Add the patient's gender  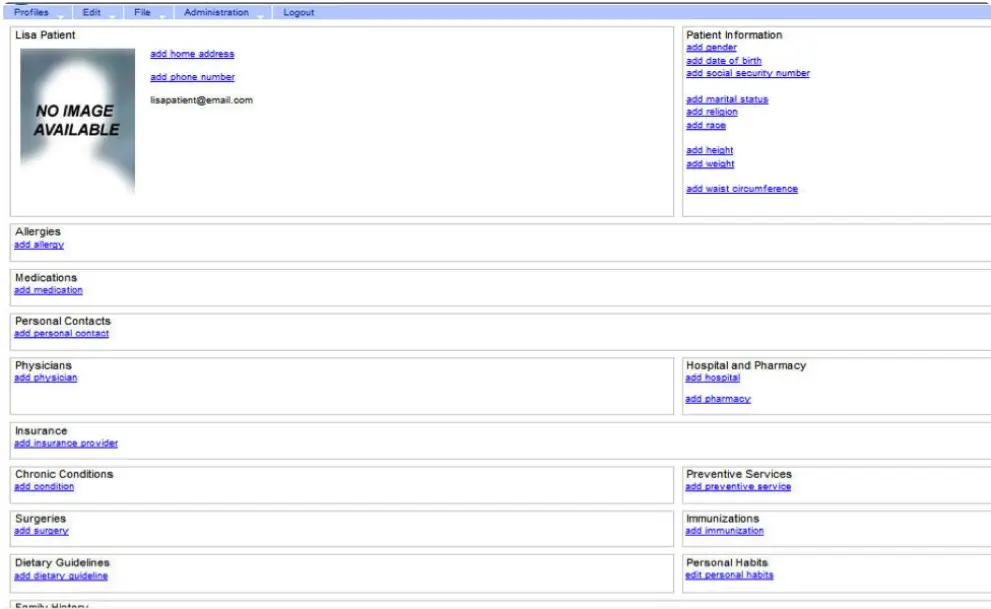point(709,47)
